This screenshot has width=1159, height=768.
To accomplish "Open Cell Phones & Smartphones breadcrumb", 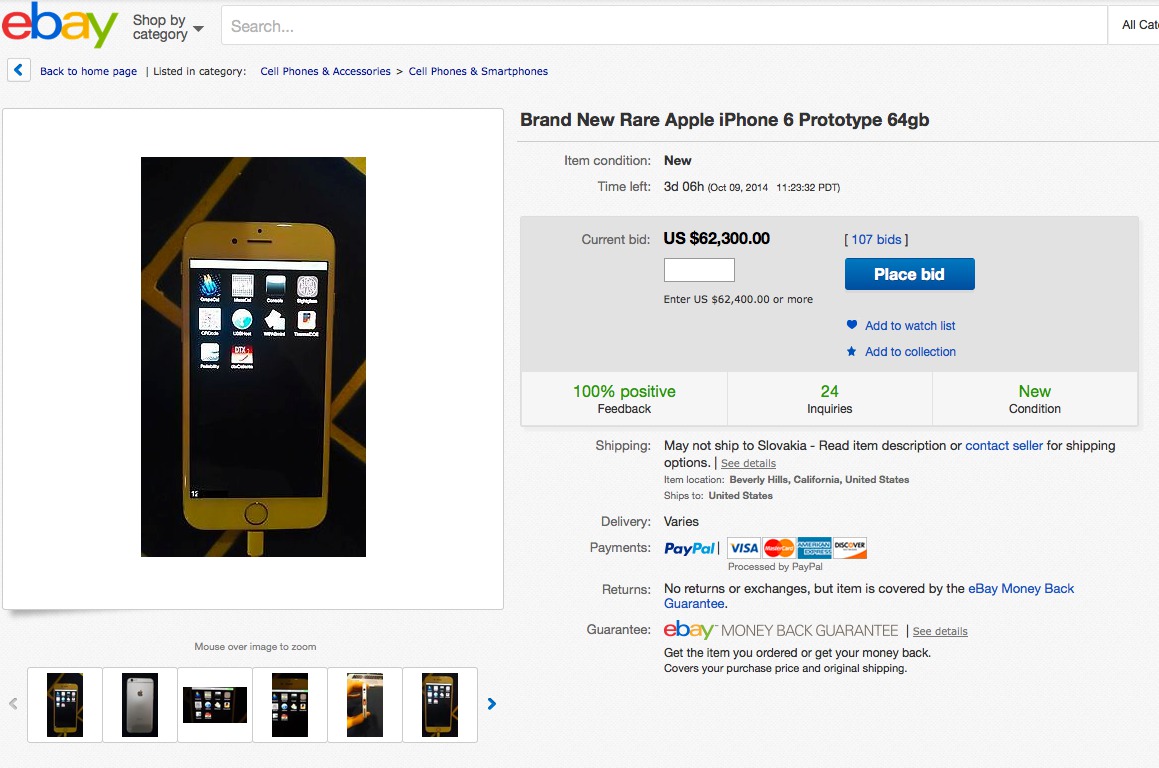I will [478, 72].
